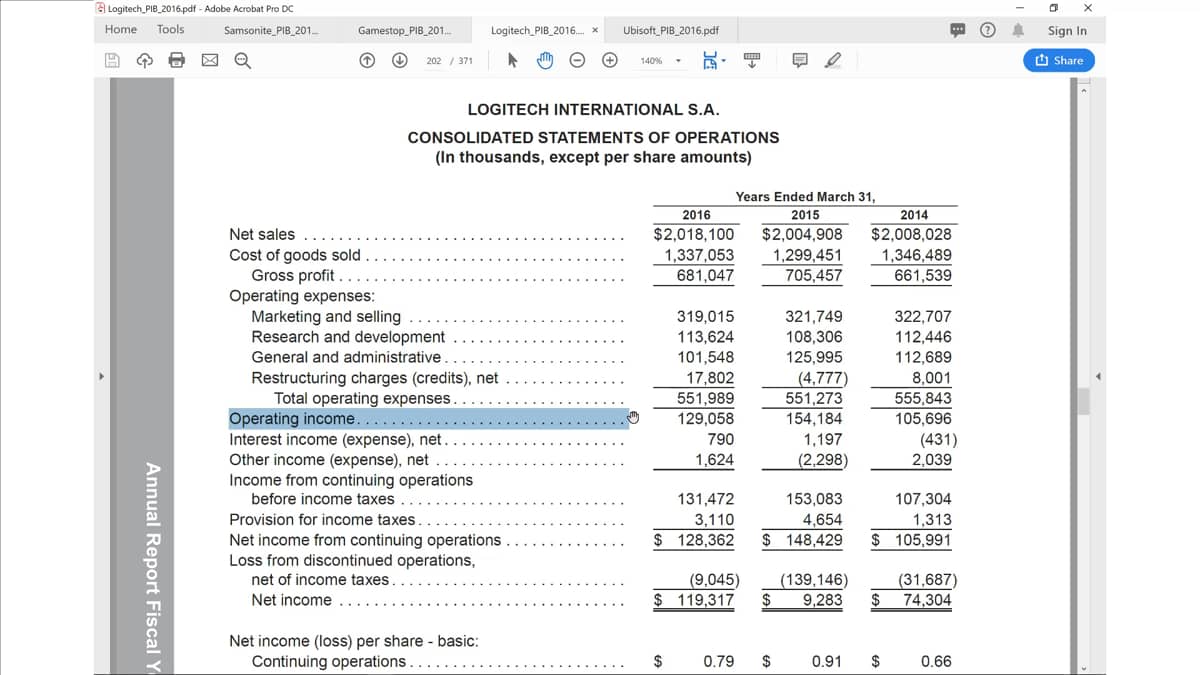
Task: Zoom out with the minus icon
Action: click(x=577, y=60)
